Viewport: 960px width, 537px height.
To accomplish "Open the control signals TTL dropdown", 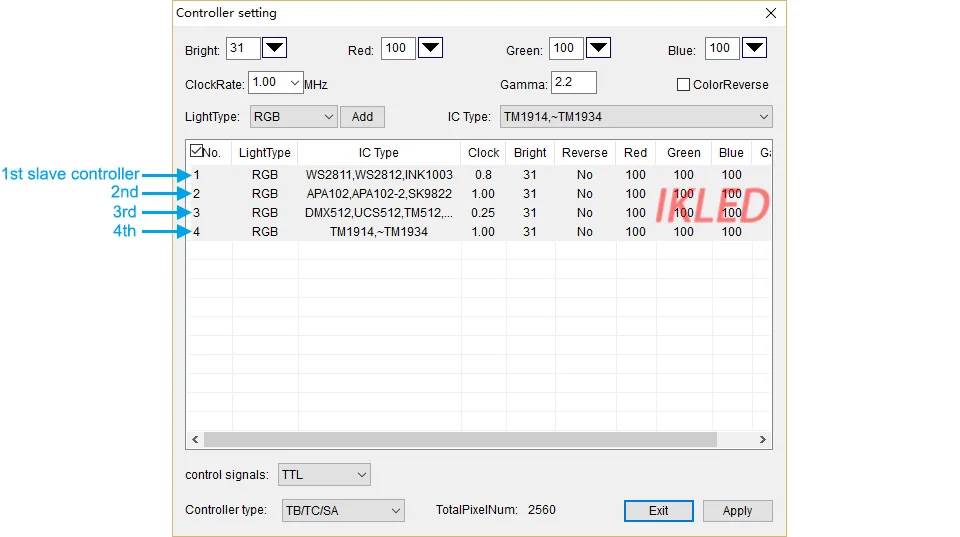I will (324, 475).
